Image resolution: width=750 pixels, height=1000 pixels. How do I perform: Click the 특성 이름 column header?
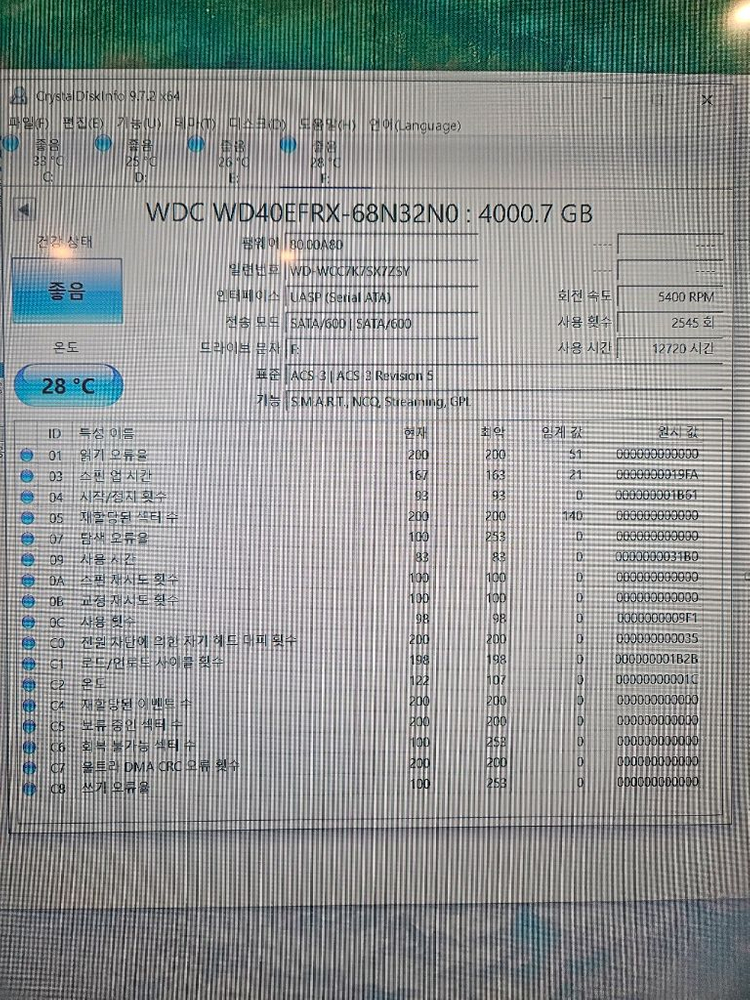106,434
